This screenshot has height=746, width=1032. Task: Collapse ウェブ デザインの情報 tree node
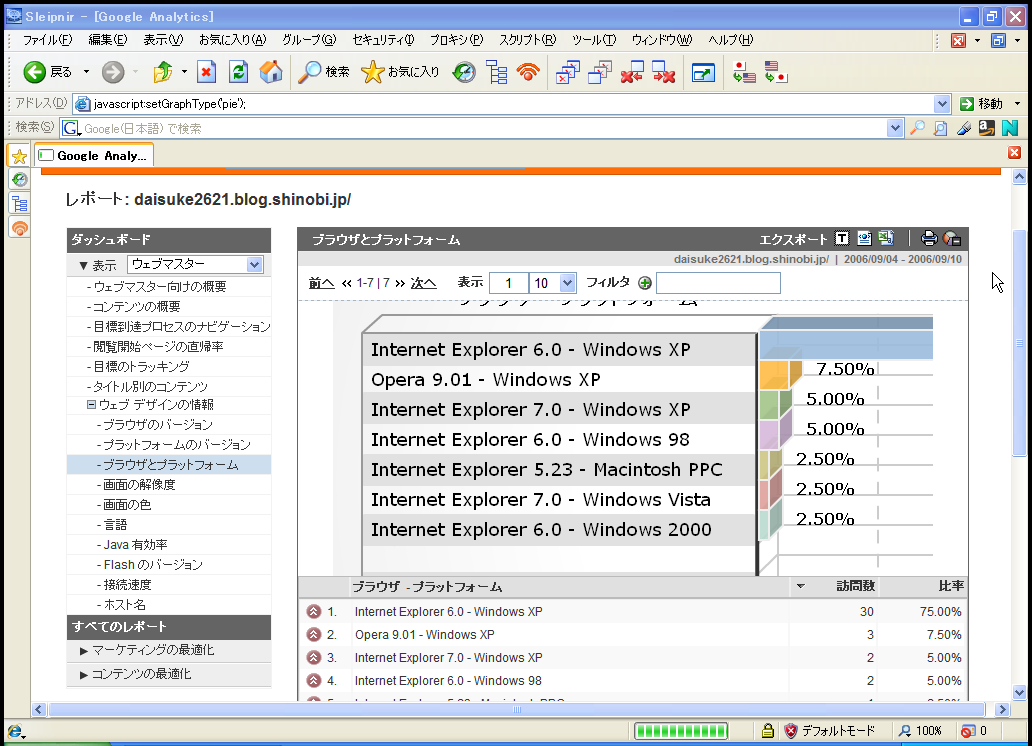click(91, 405)
